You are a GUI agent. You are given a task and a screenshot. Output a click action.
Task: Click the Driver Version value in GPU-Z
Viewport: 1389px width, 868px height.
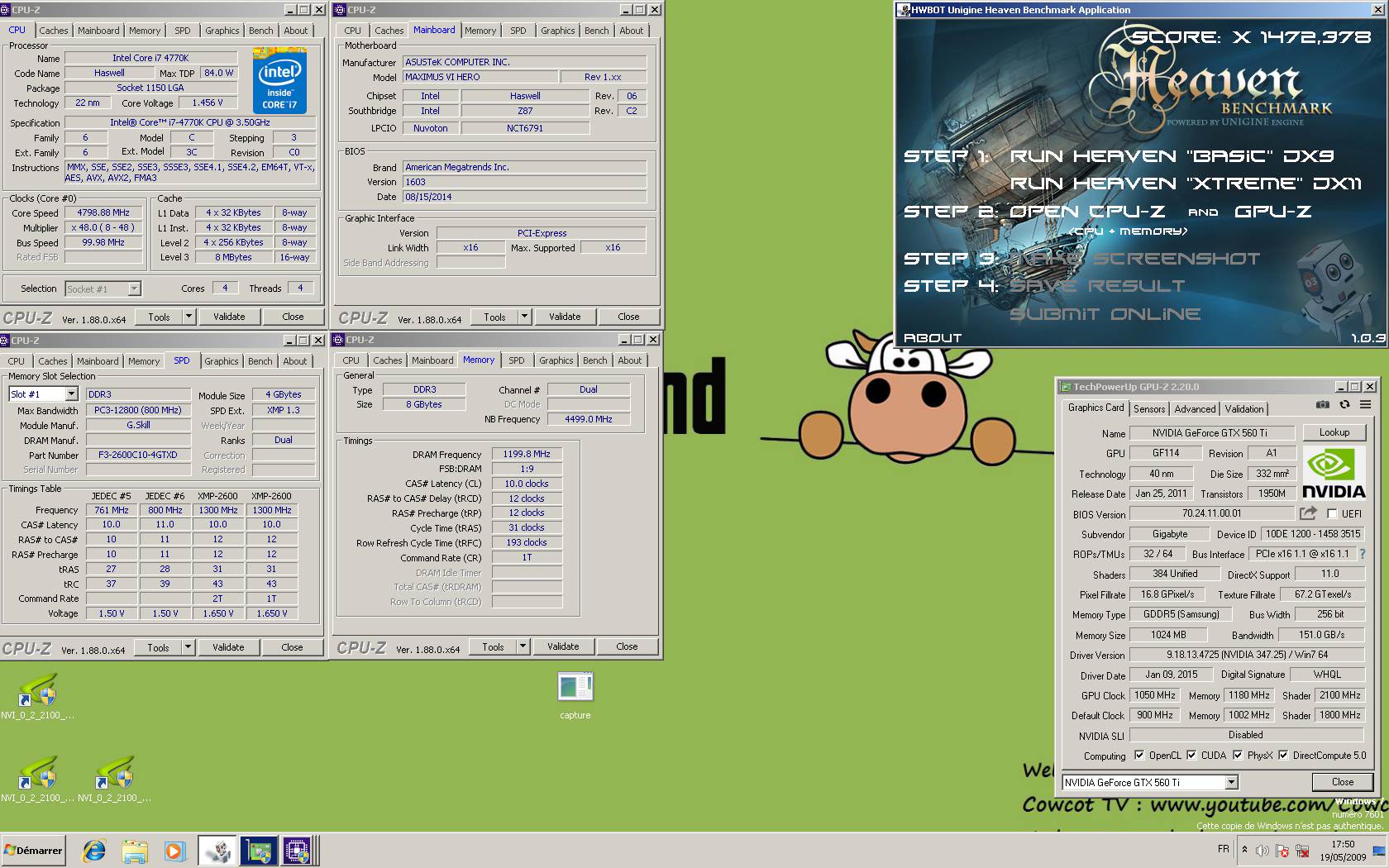(x=1247, y=654)
